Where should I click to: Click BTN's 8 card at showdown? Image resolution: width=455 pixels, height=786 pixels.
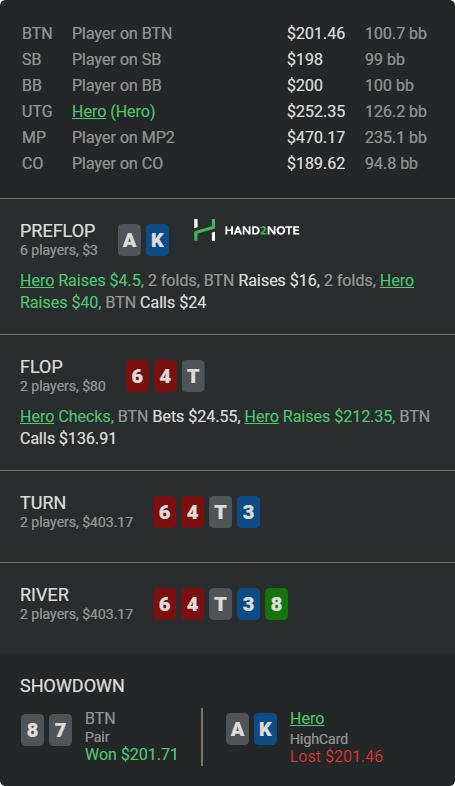32,730
